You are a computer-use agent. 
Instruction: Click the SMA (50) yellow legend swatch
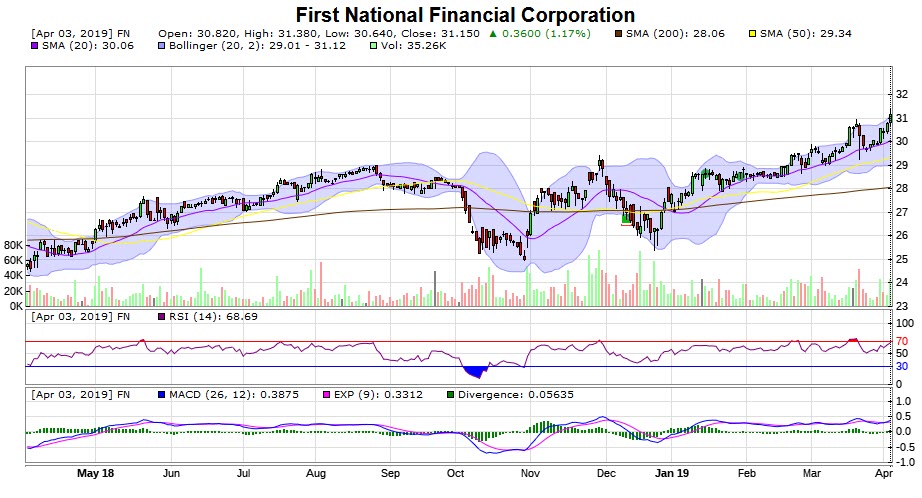point(752,34)
